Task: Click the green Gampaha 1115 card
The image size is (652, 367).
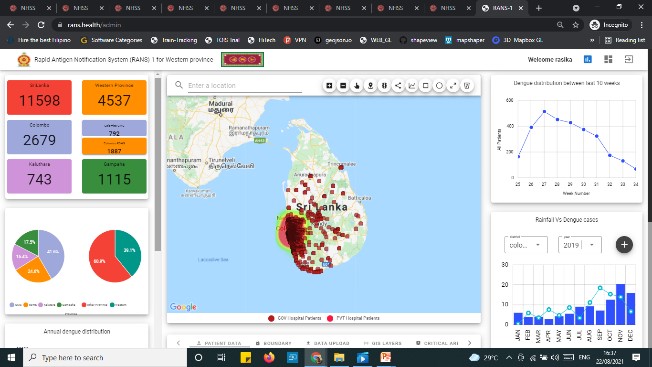Action: (114, 176)
